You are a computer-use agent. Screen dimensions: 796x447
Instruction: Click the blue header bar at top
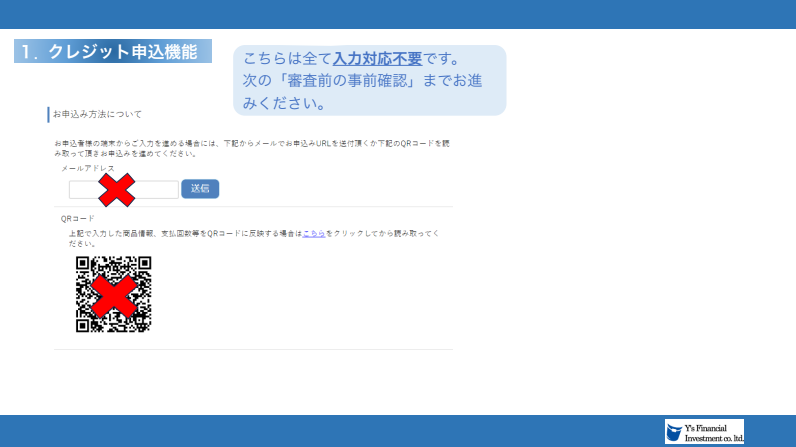pyautogui.click(x=398, y=14)
